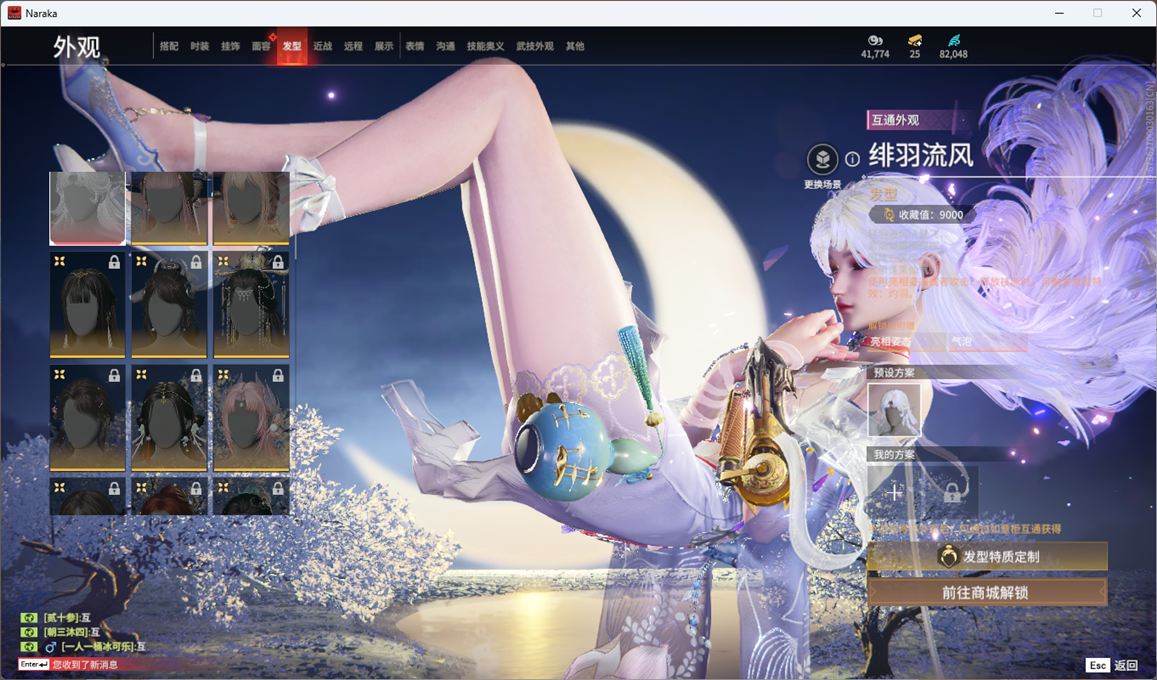Open the 技能奥义 tab
Viewport: 1157px width, 680px height.
coord(486,46)
